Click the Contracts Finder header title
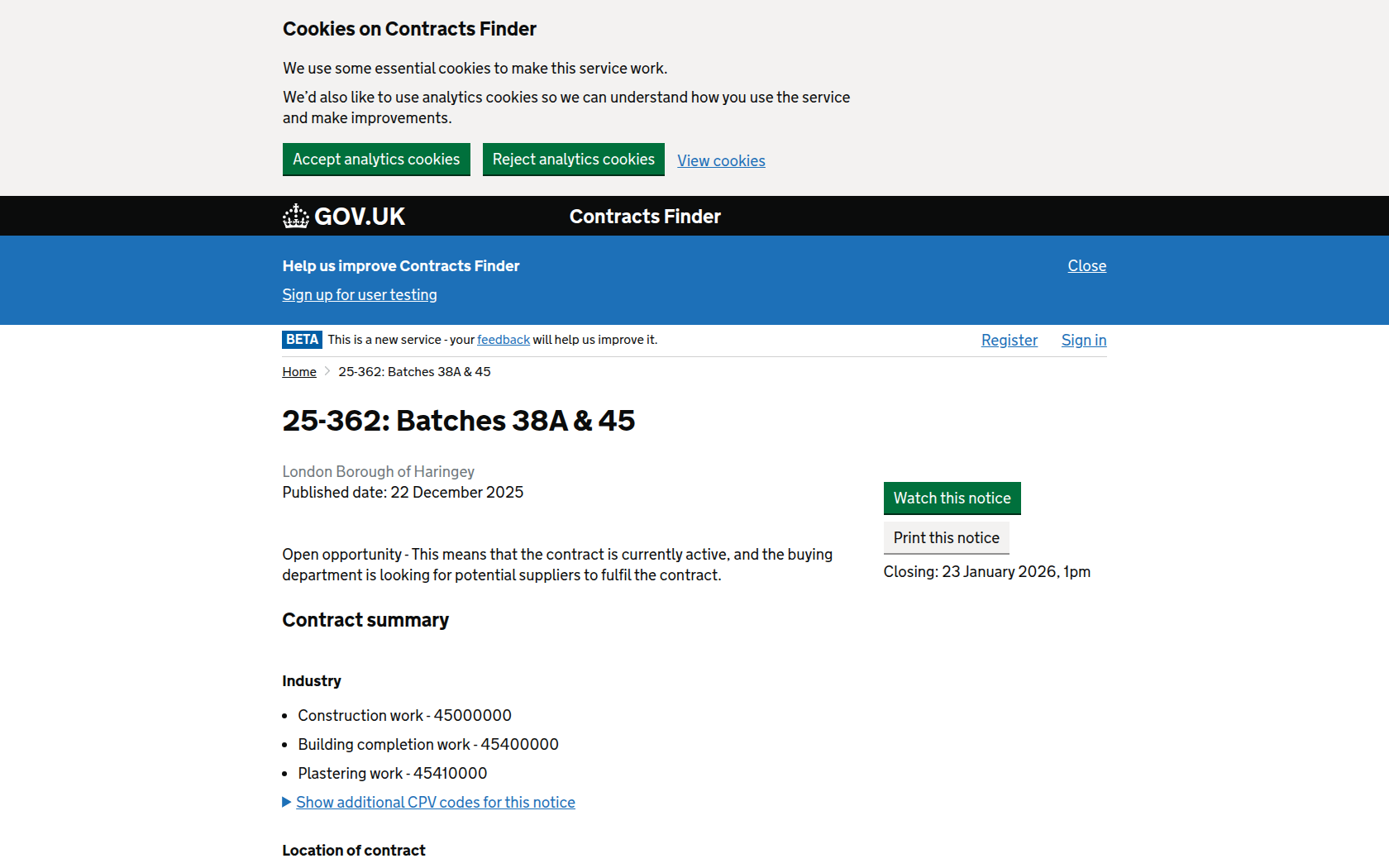1389x868 pixels. click(x=645, y=217)
